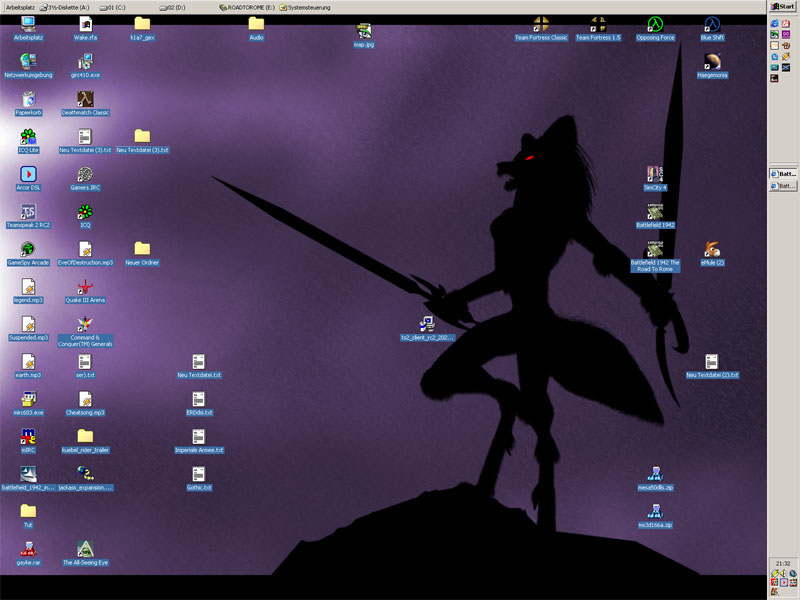Launch Gamers.IRC shortcut
Screen dimensions: 800x600
85,179
